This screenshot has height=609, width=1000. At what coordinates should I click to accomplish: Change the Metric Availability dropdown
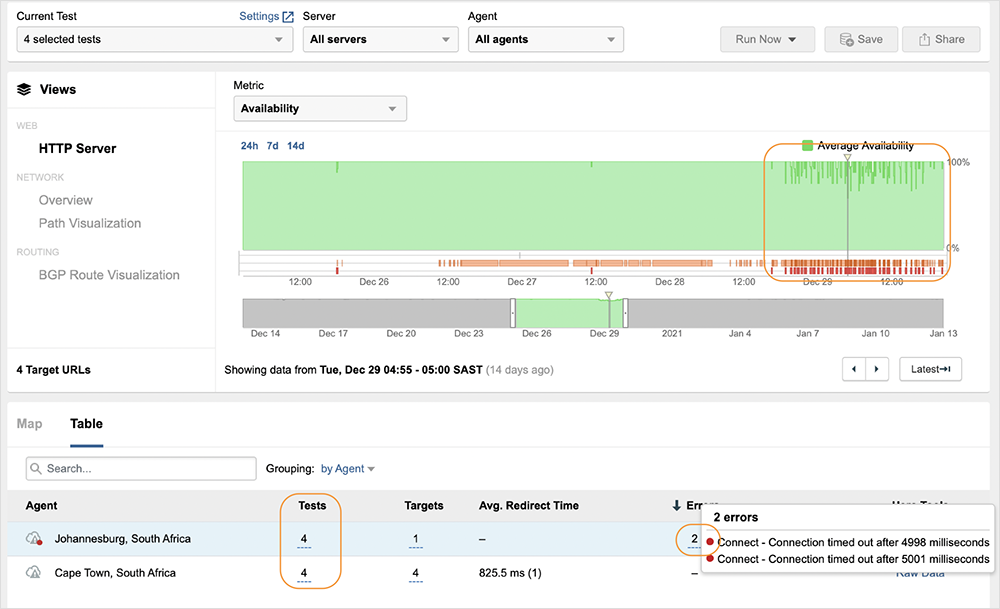[x=320, y=109]
